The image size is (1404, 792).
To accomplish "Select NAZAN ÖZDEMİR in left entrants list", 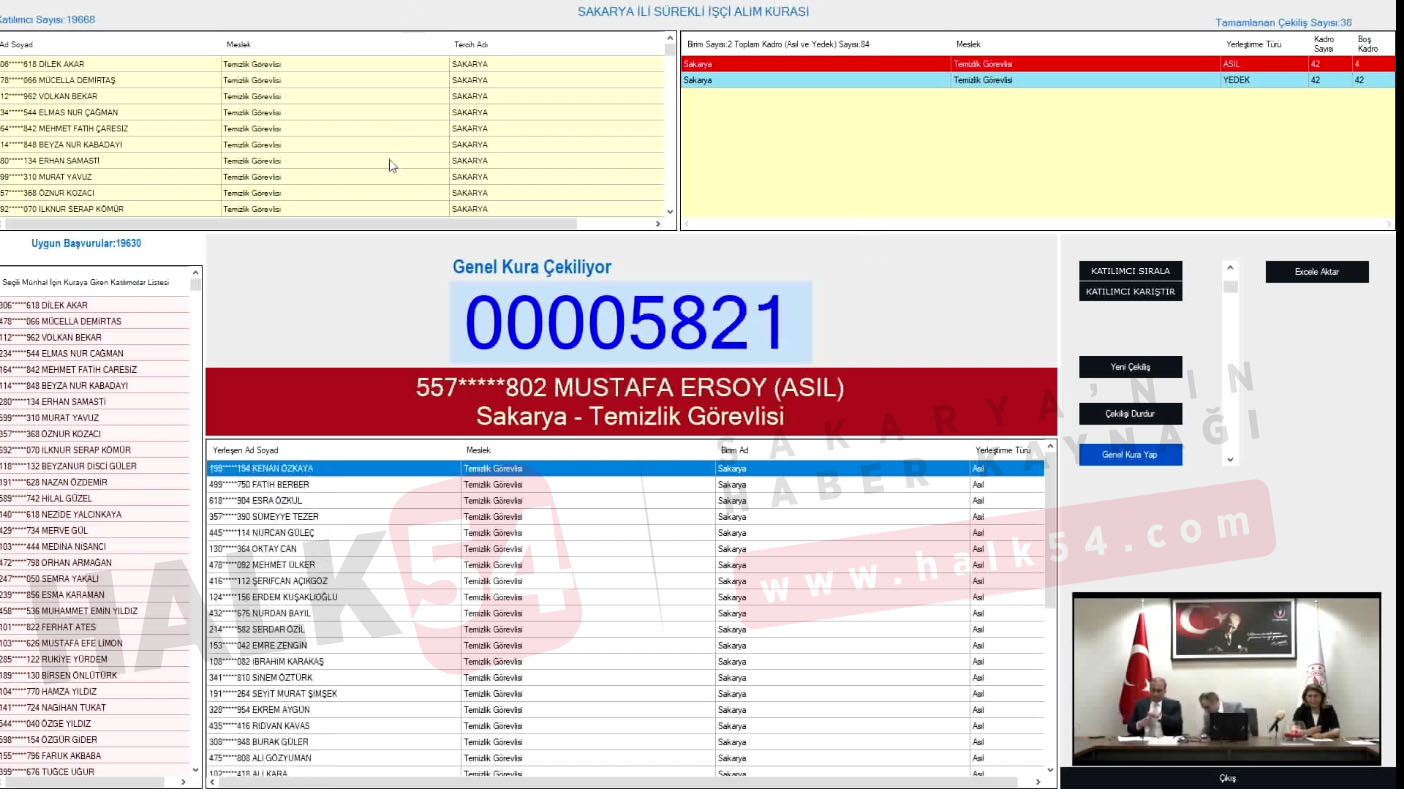I will pyautogui.click(x=95, y=482).
